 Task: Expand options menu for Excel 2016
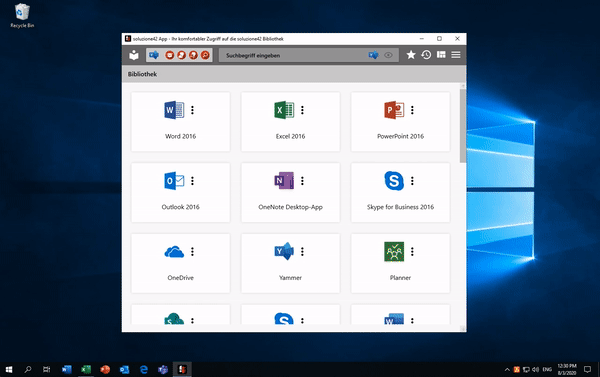302,110
